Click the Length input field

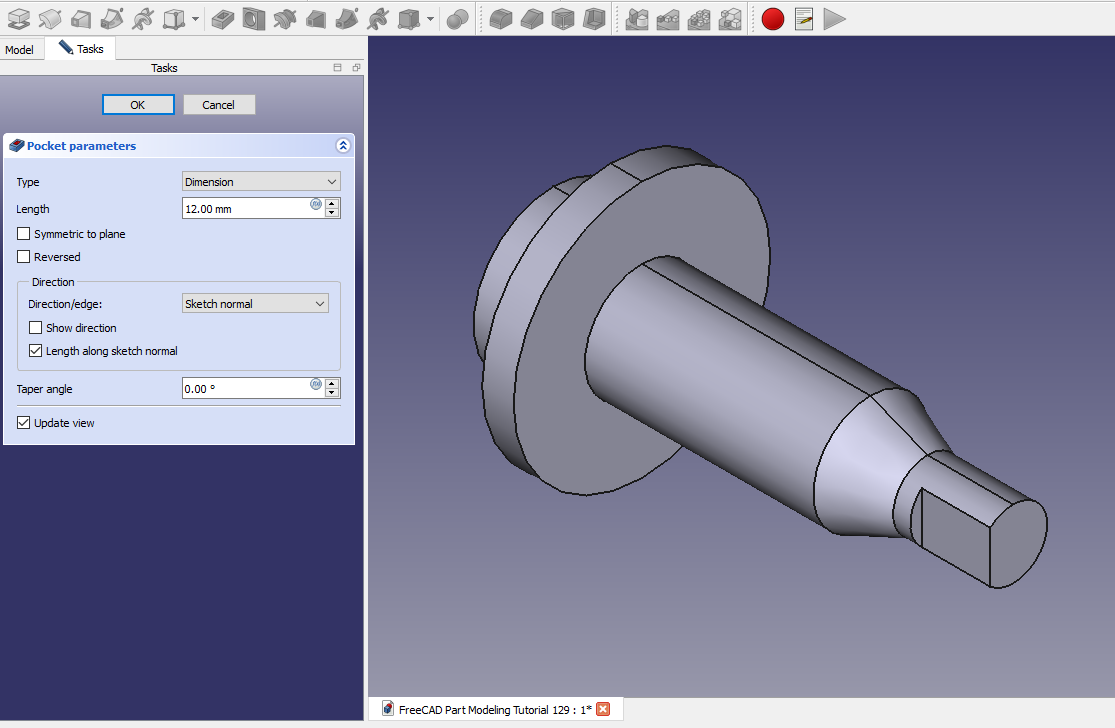coord(246,209)
